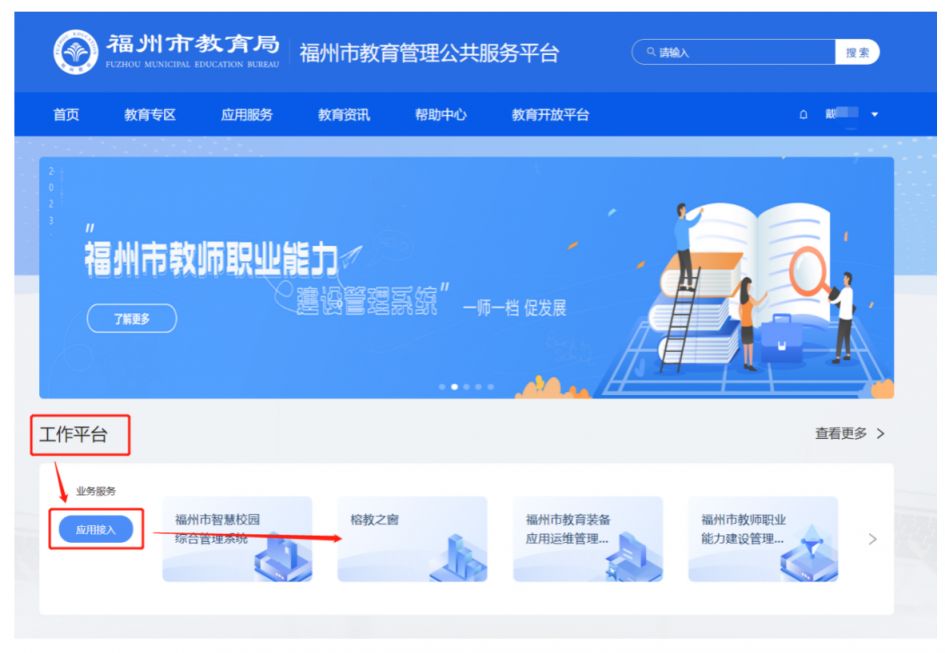Select the second carousel dot indicator
The image size is (945, 653).
(454, 387)
